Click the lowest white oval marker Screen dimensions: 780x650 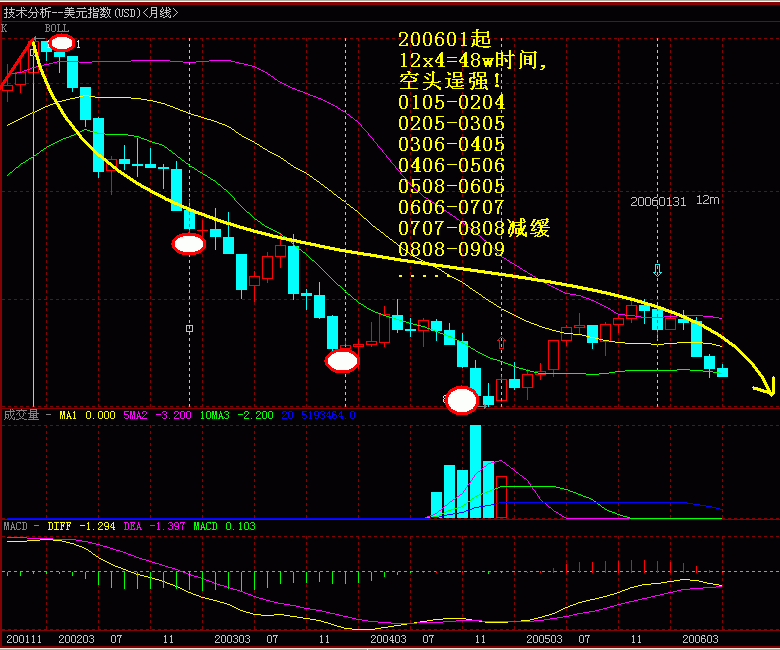click(461, 400)
